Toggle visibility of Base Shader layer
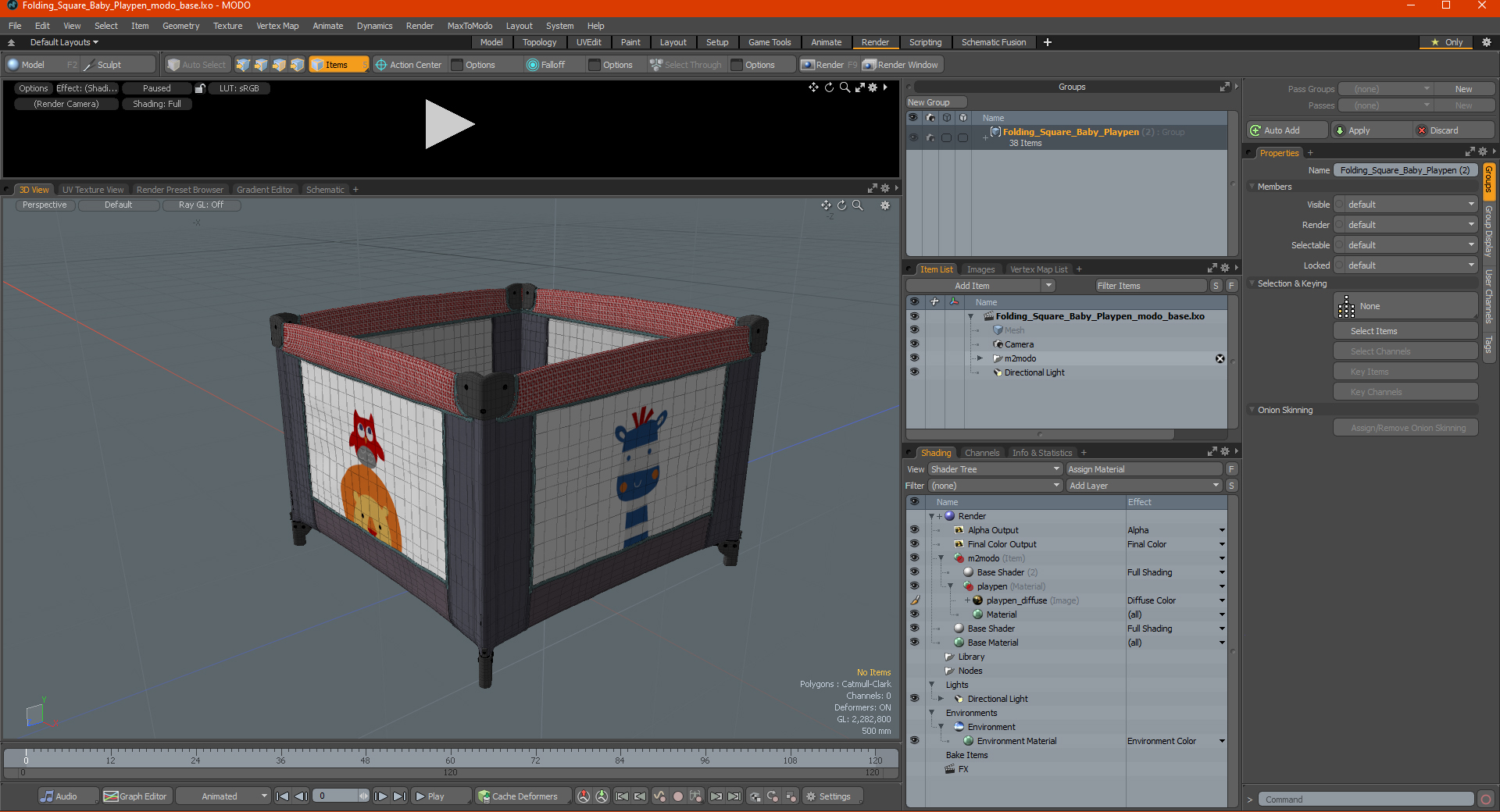The image size is (1500, 812). click(x=914, y=629)
